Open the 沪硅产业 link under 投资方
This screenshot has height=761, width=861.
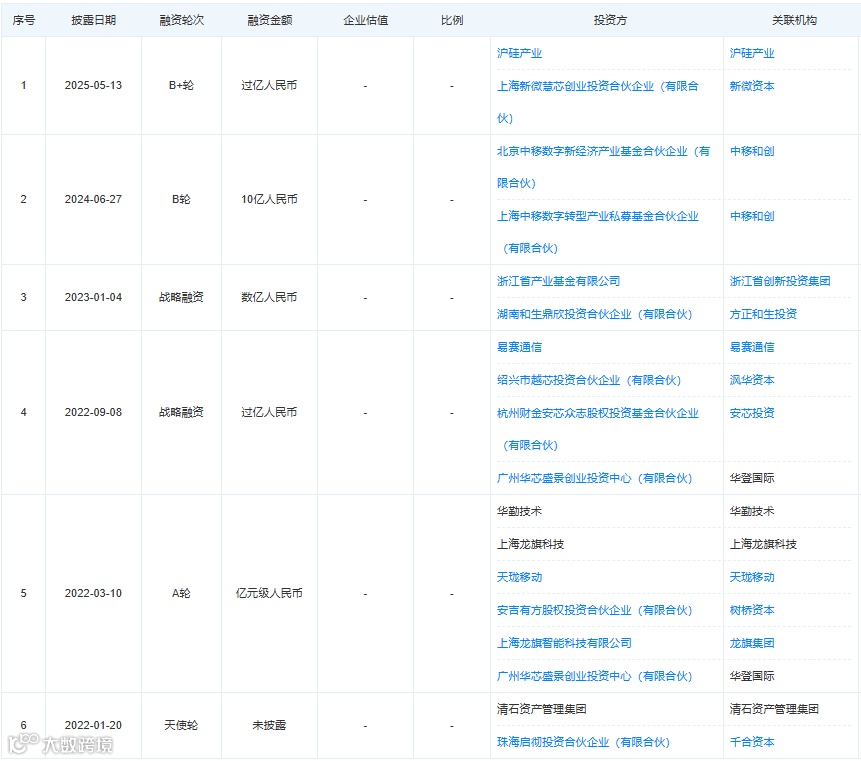coord(519,53)
